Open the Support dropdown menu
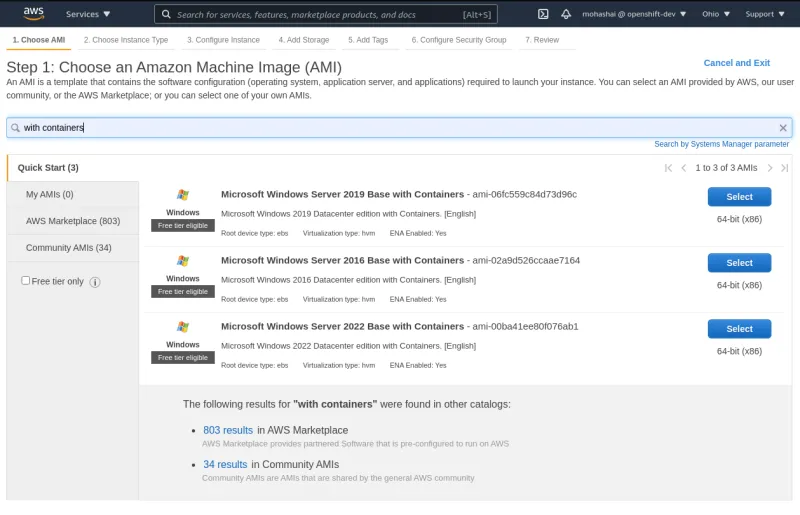 pyautogui.click(x=765, y=14)
